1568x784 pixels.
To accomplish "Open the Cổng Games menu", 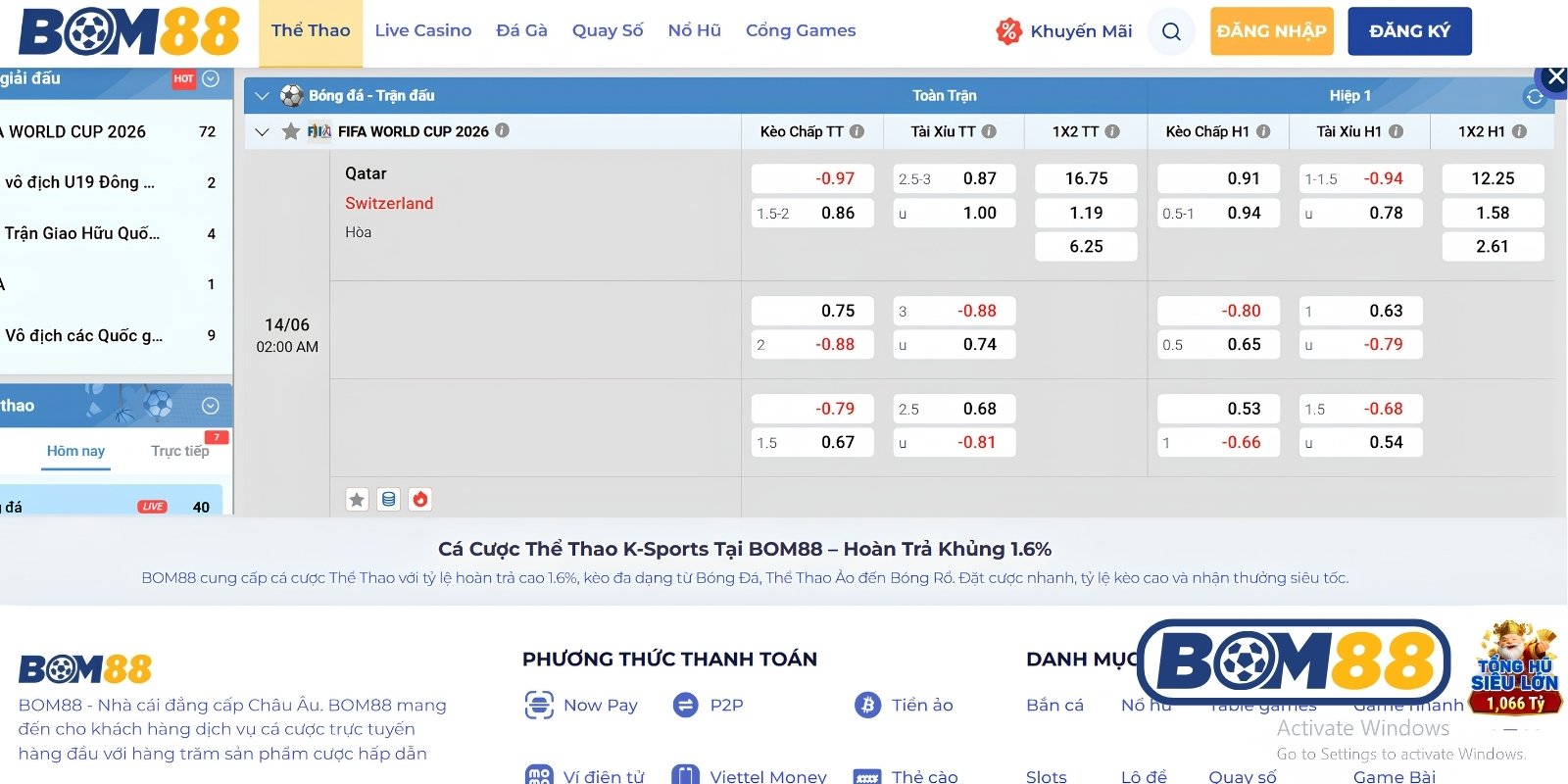I will point(801,31).
